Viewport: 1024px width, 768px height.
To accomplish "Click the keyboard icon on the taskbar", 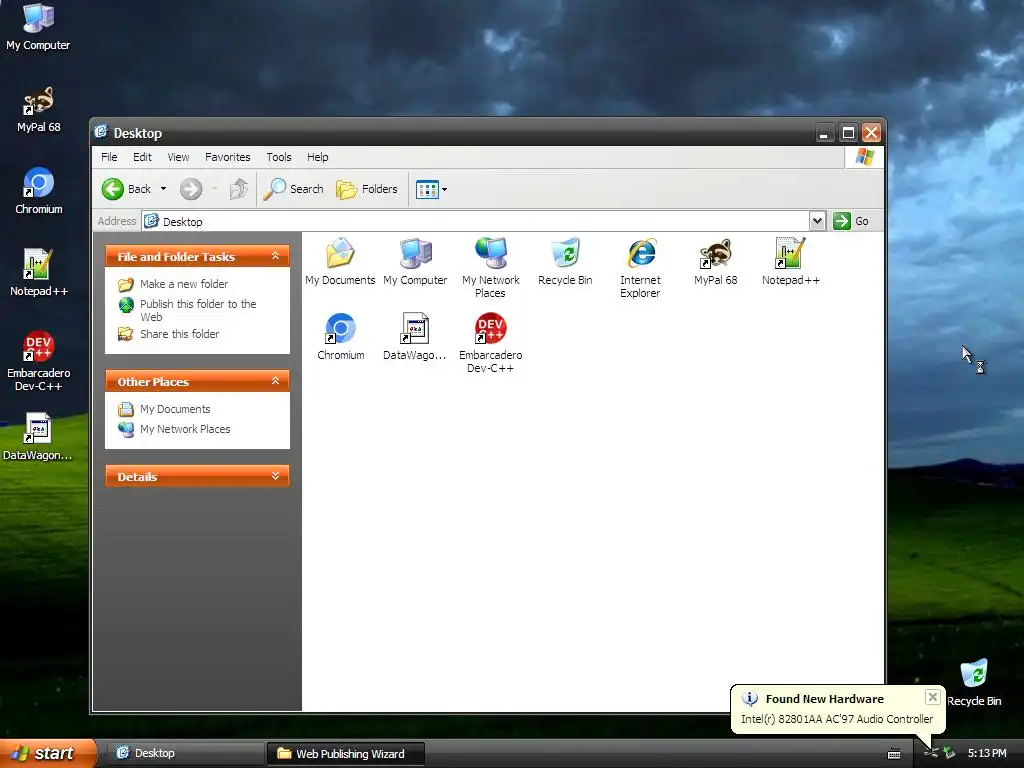I will click(894, 754).
